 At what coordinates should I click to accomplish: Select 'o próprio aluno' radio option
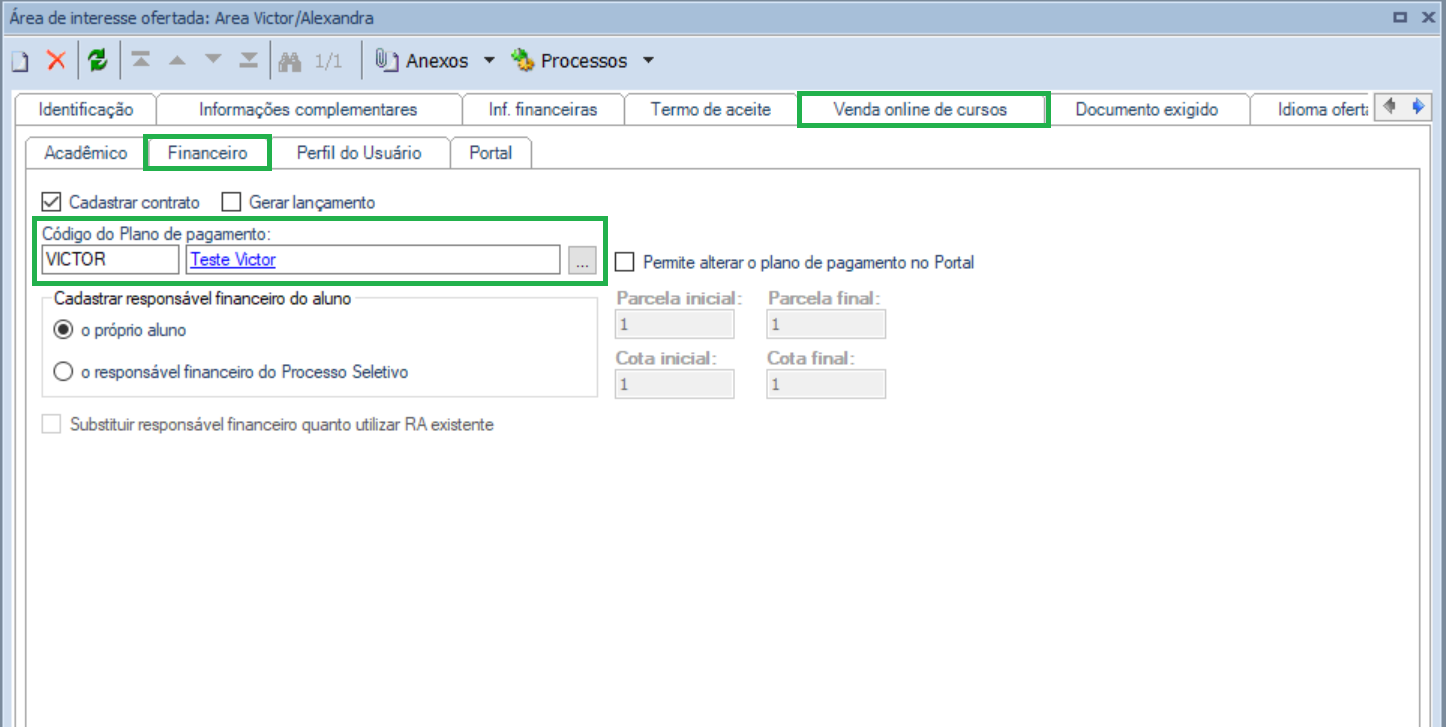click(64, 330)
